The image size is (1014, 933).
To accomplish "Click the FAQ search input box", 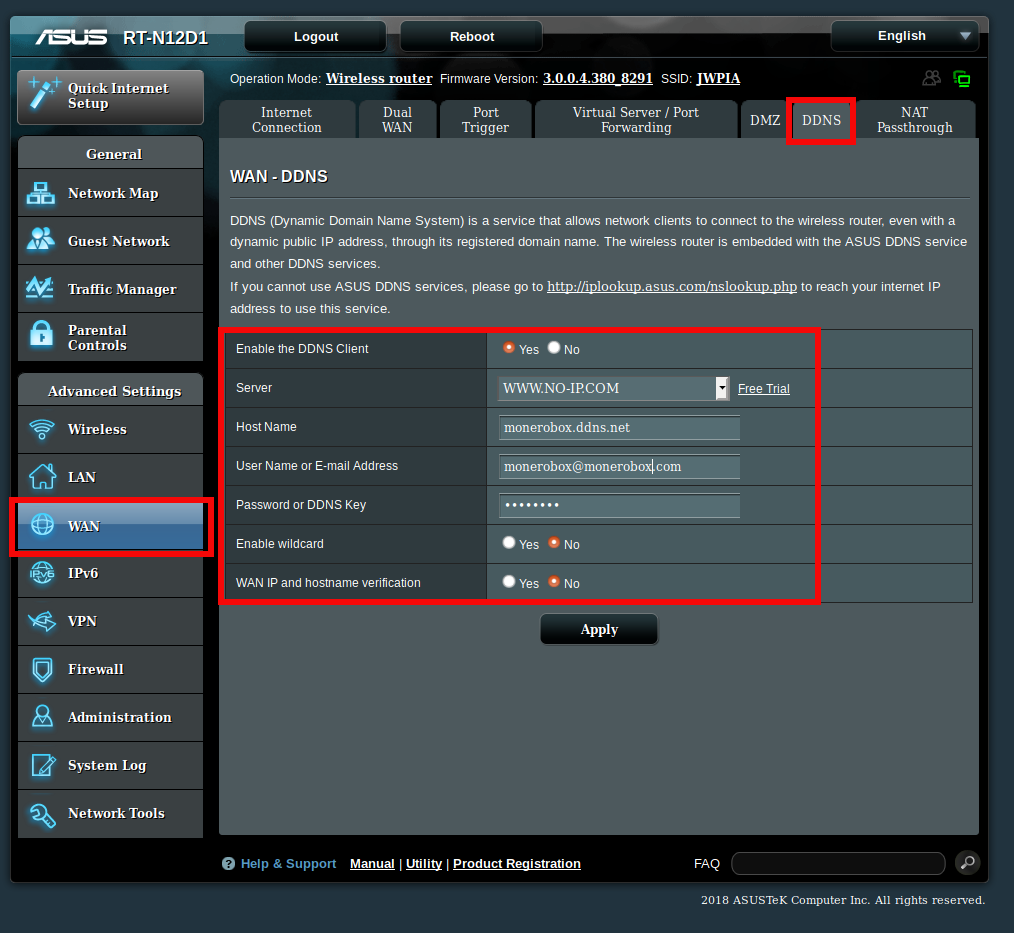I will pos(838,863).
